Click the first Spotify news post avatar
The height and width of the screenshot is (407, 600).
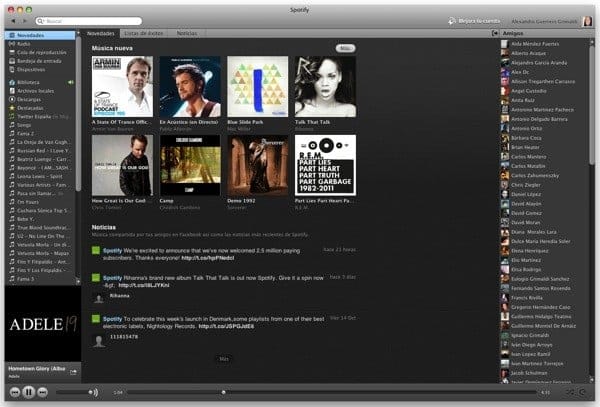pyautogui.click(x=96, y=251)
